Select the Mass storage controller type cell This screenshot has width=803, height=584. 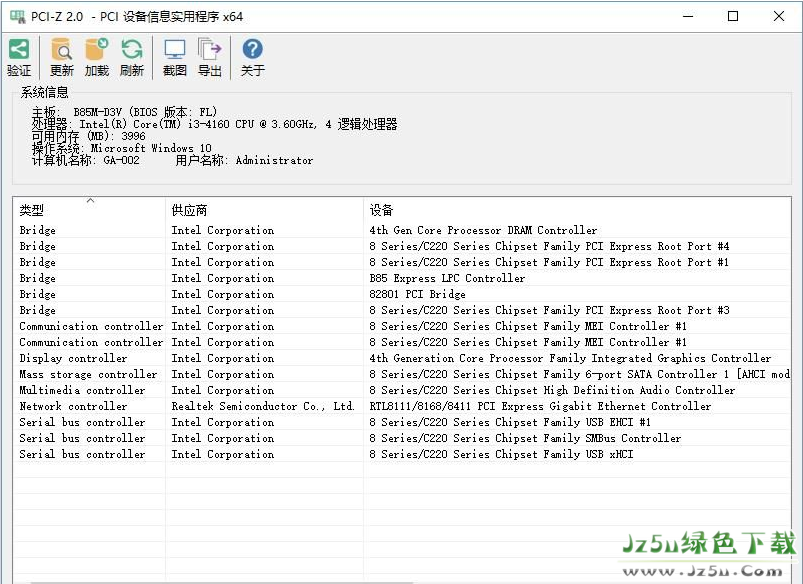click(88, 374)
